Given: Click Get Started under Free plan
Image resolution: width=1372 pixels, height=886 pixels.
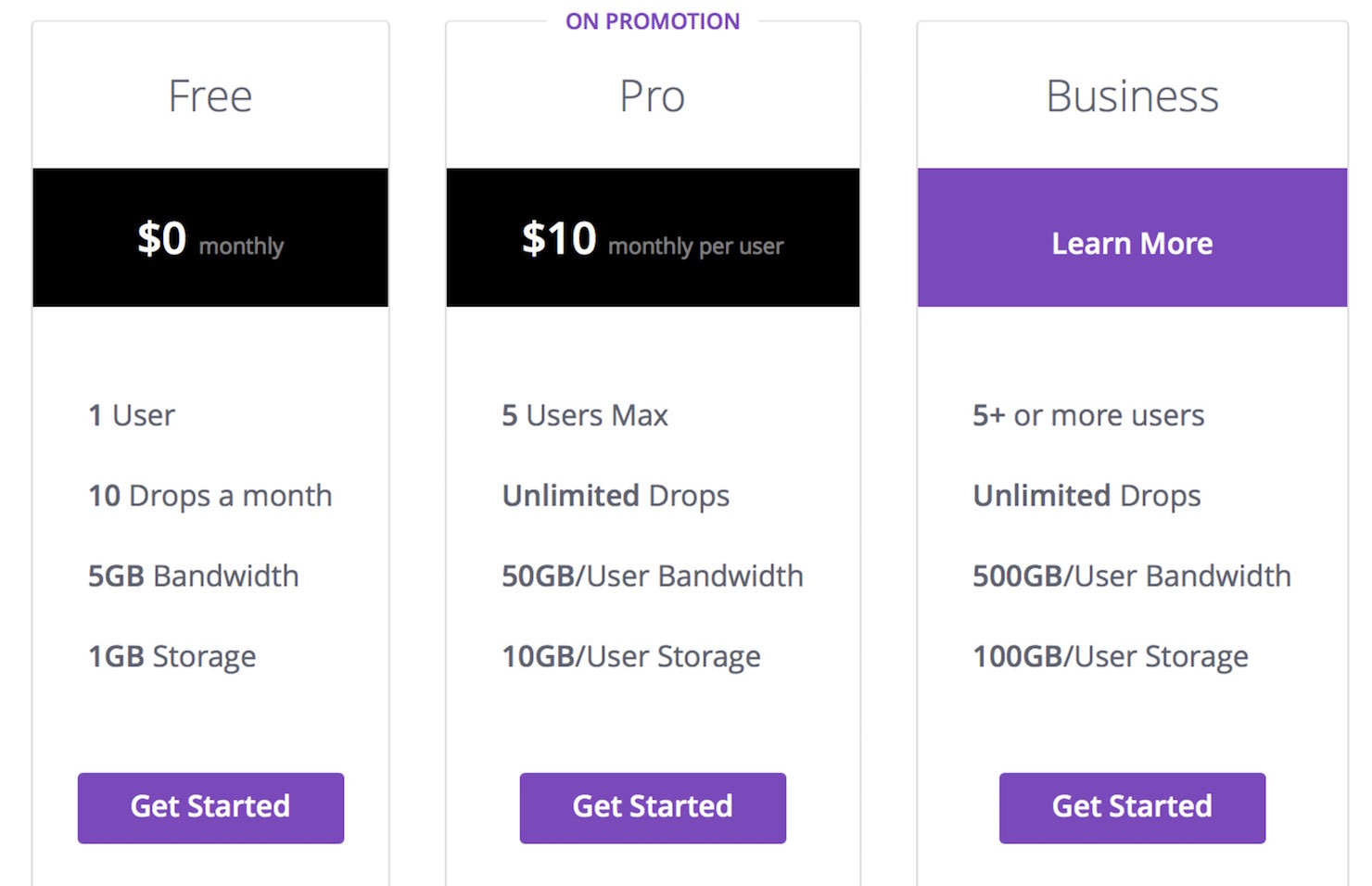Looking at the screenshot, I should coord(210,807).
